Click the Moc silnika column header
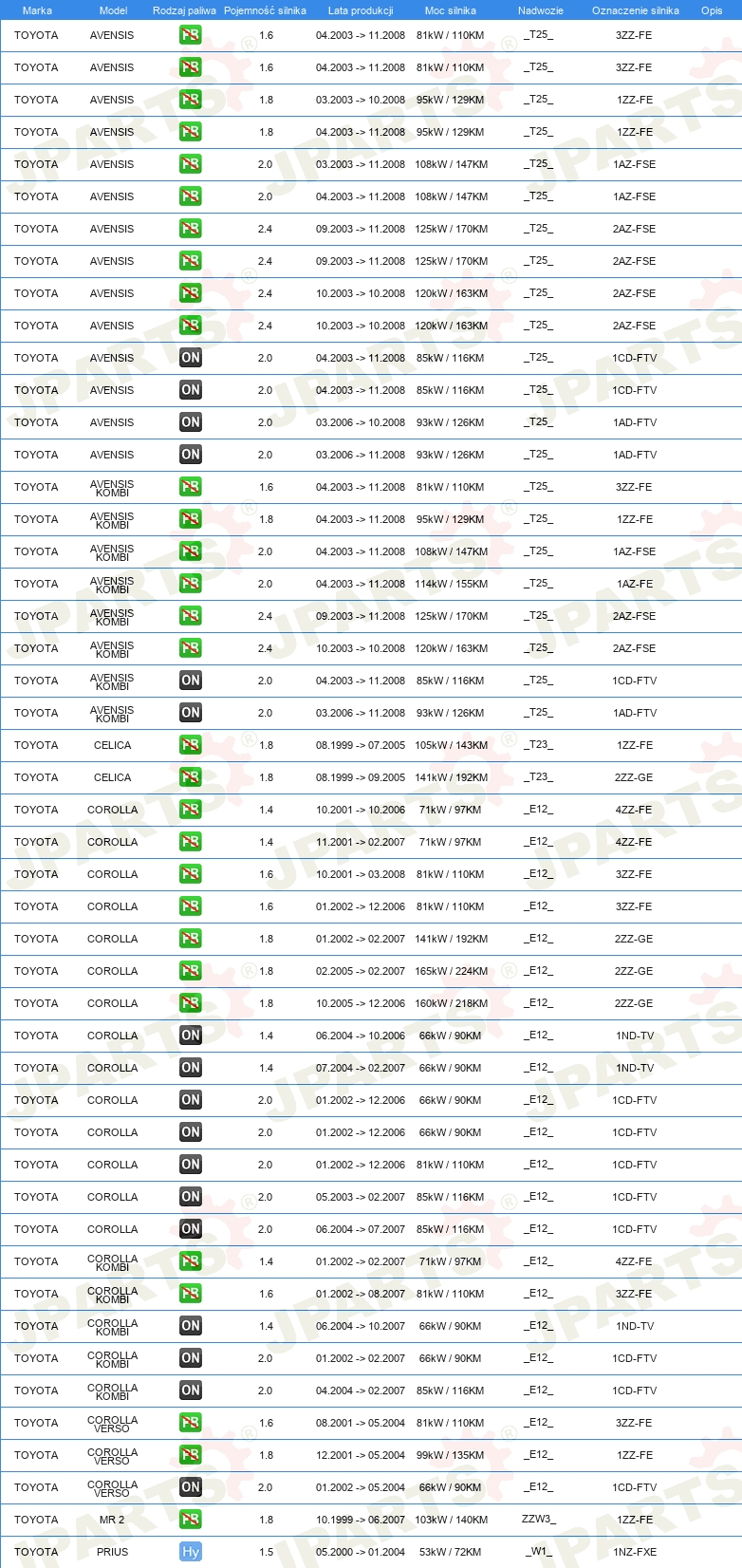 [x=451, y=10]
